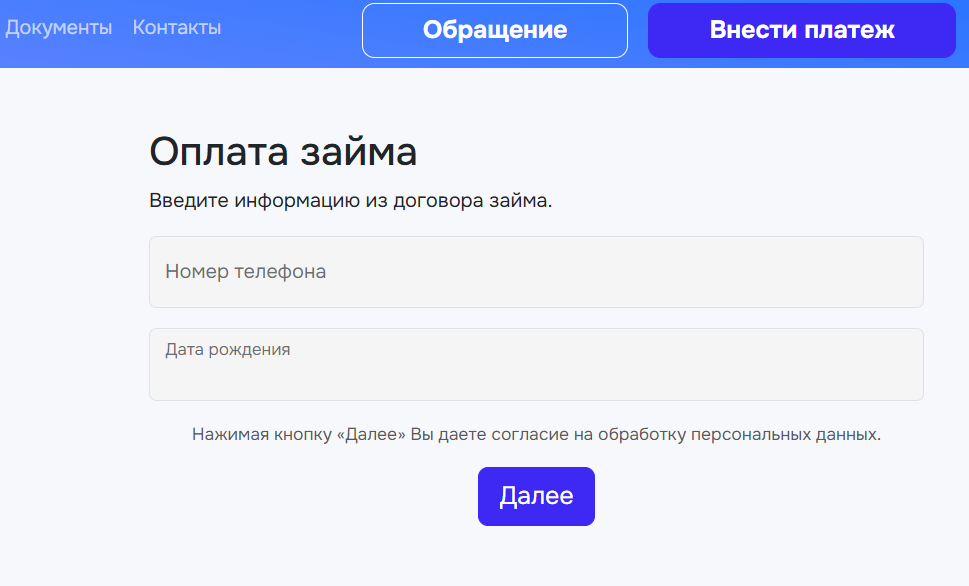The image size is (969, 586).
Task: Submit an appeal via Обращение
Action: coord(495,30)
